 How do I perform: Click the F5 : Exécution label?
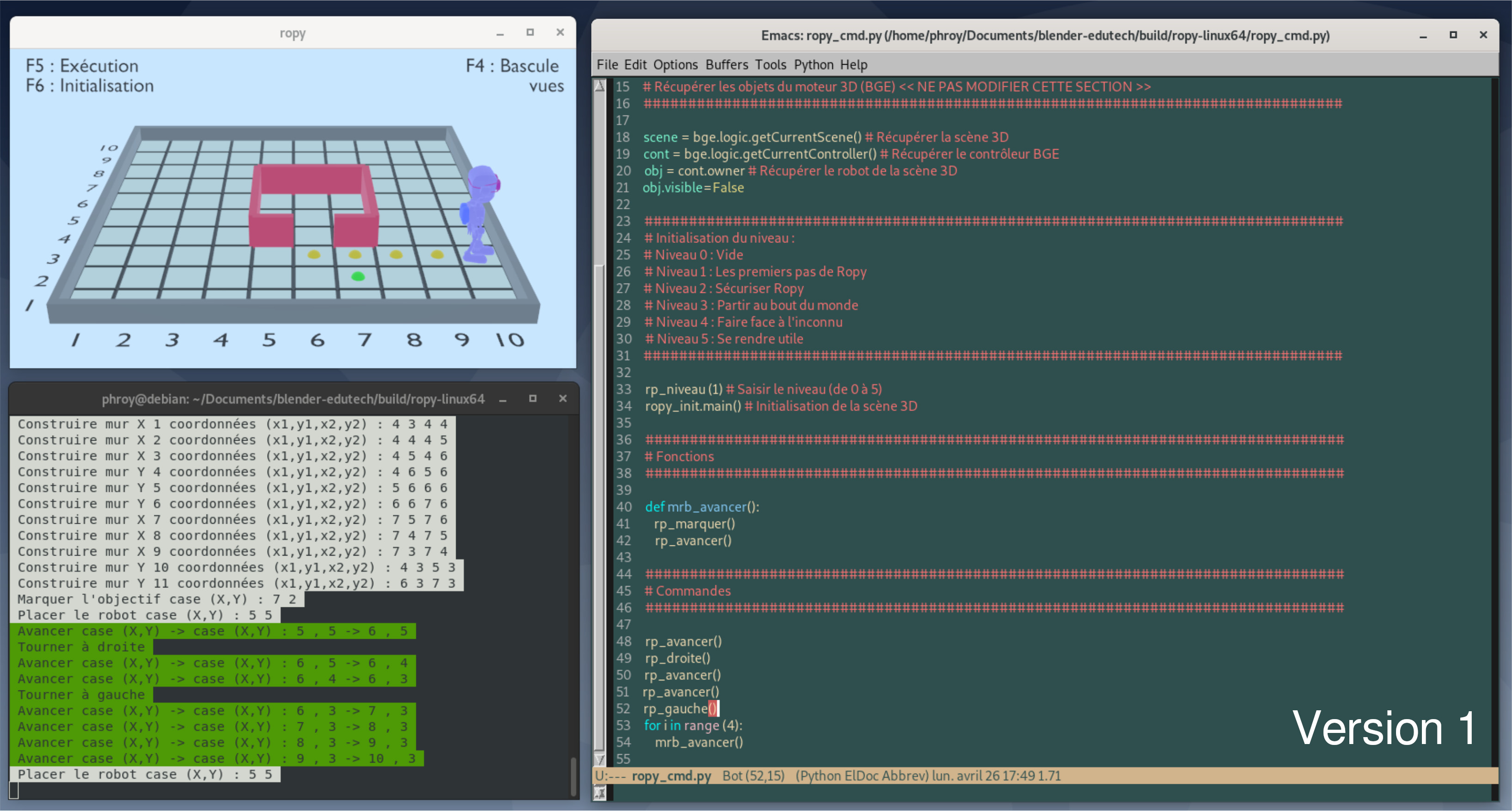pos(82,66)
